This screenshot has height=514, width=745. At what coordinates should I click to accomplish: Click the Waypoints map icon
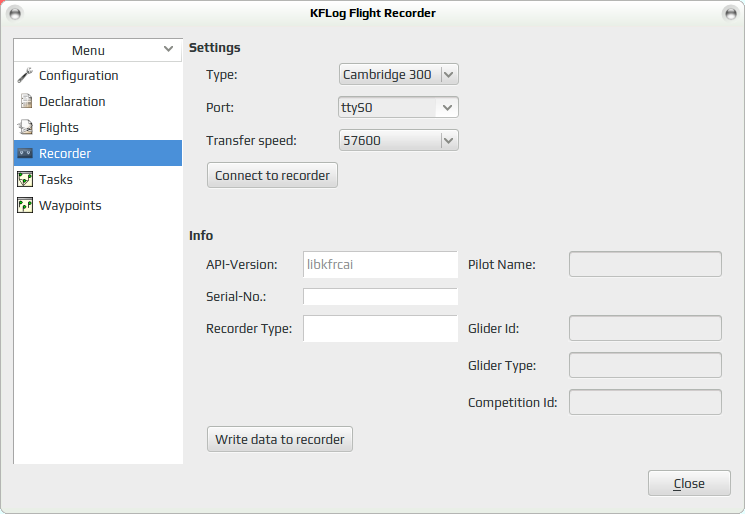tap(25, 205)
